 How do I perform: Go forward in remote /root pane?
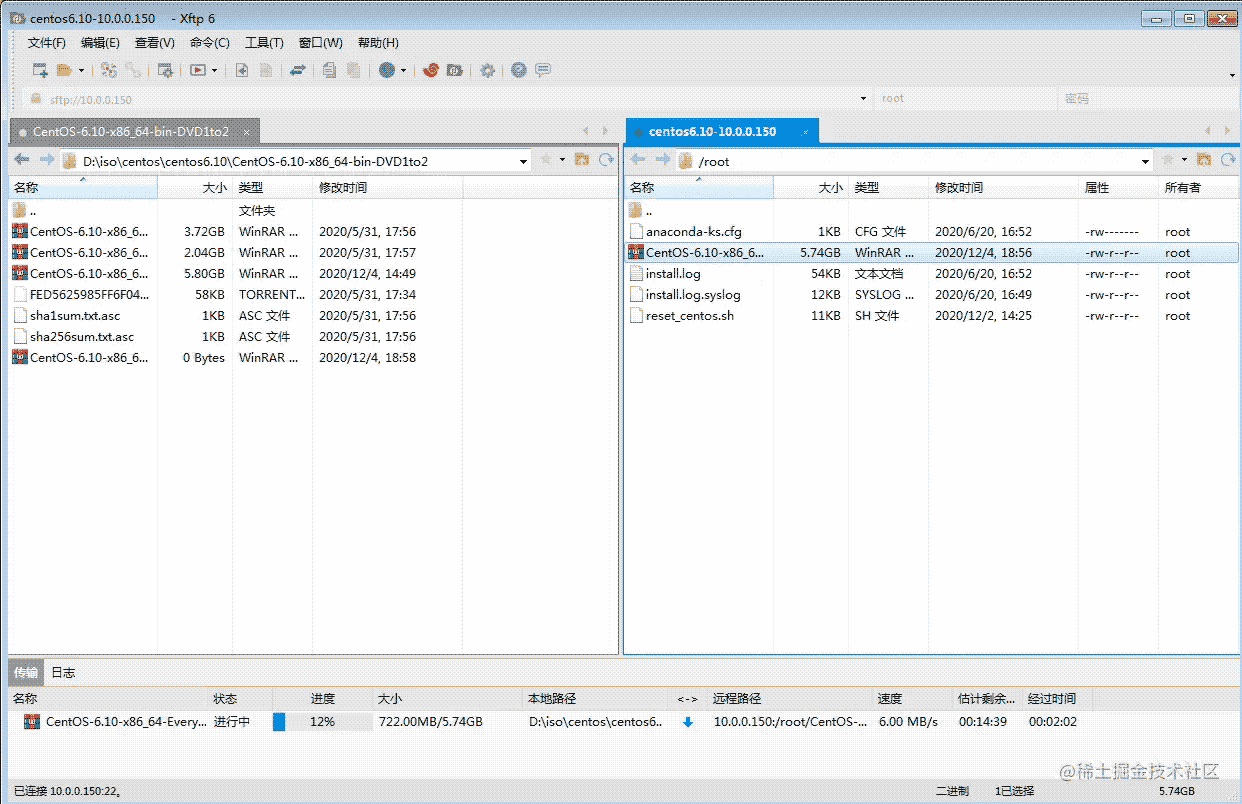[x=662, y=160]
